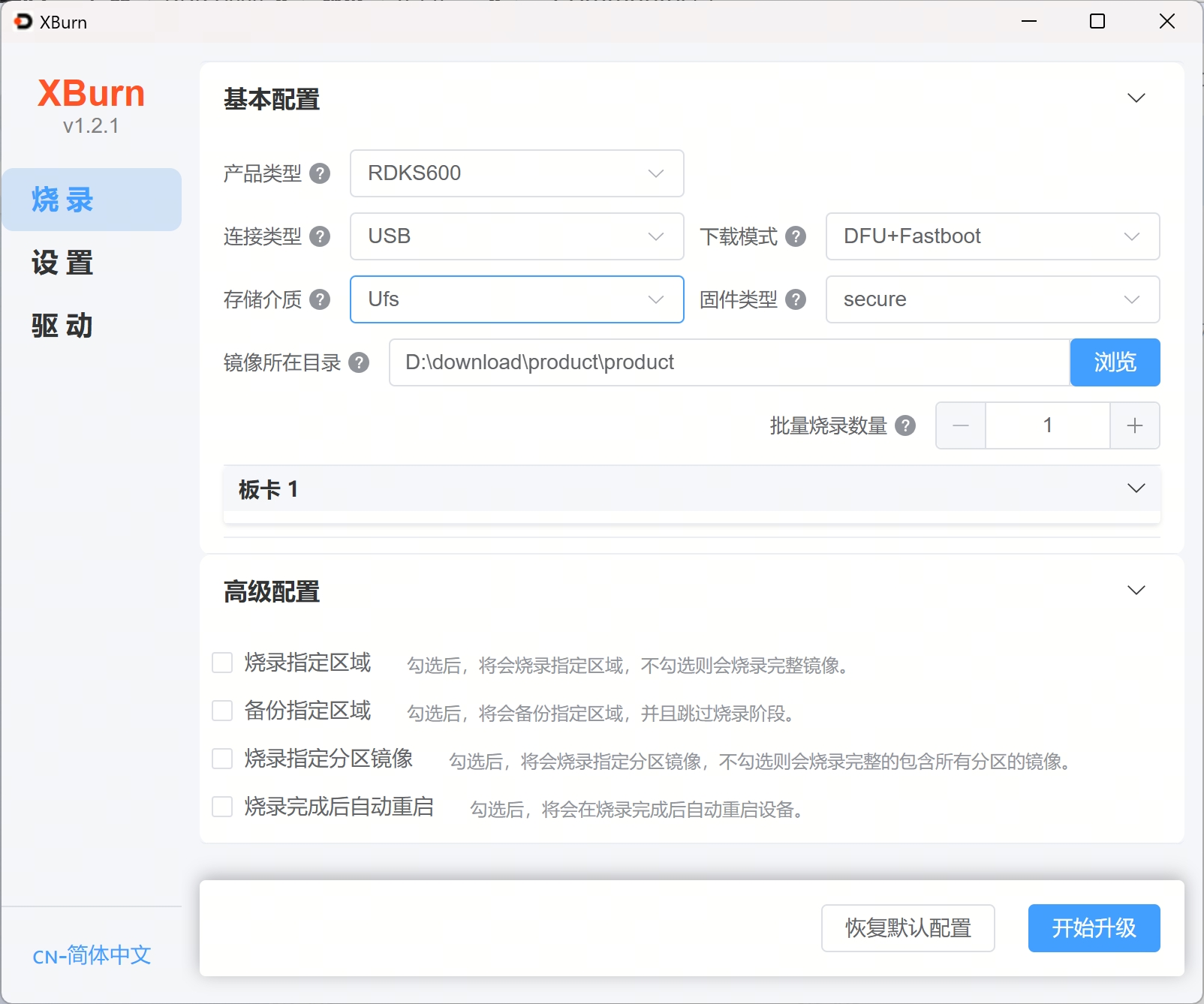Expand the 板卡 1 panel chevron

[x=1136, y=488]
